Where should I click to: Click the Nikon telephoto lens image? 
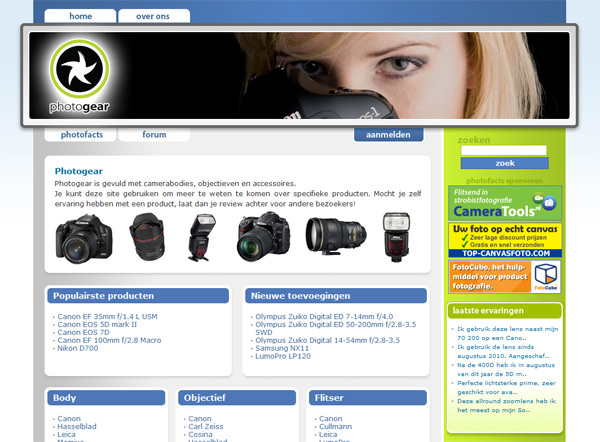(336, 236)
